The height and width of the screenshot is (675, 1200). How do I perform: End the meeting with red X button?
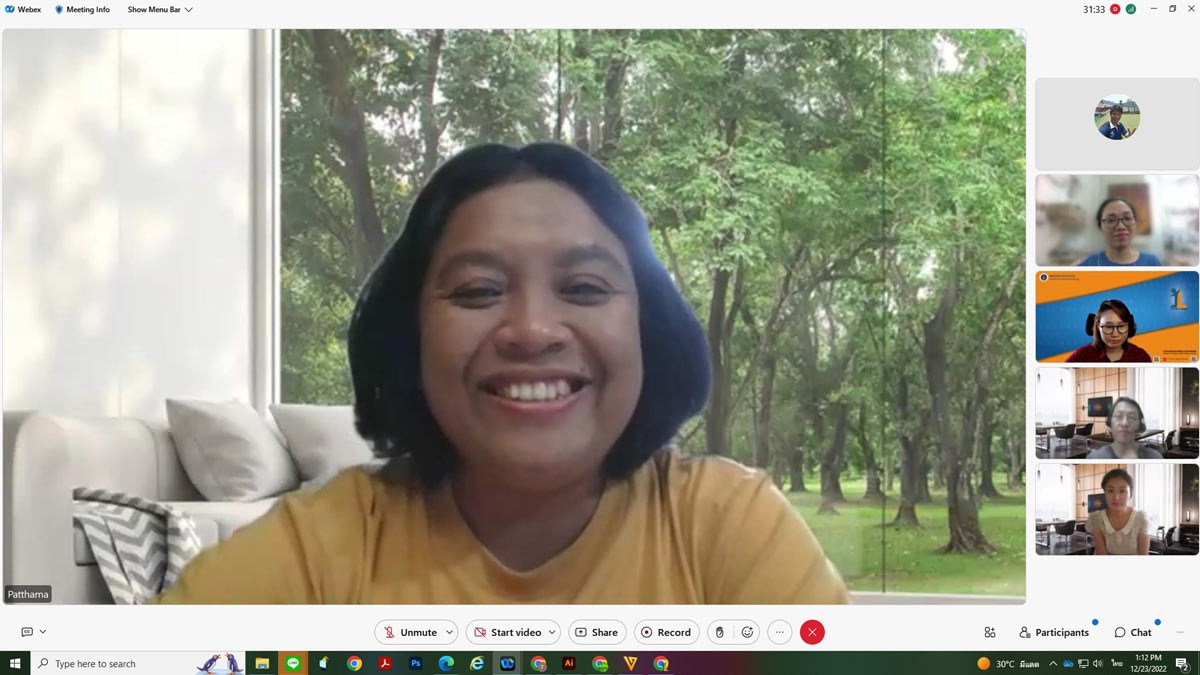click(x=812, y=632)
